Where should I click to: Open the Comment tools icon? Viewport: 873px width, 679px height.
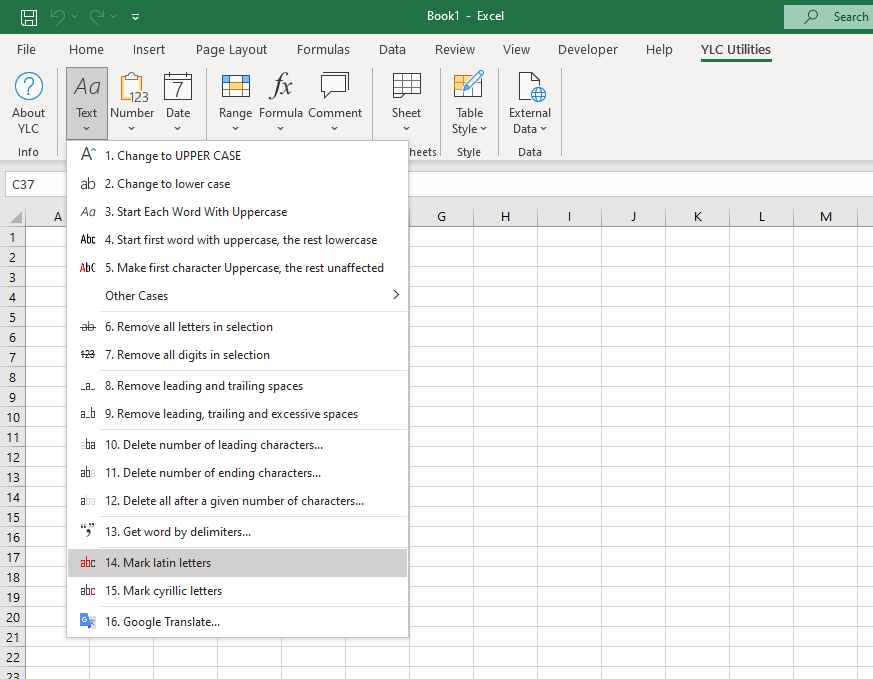334,88
